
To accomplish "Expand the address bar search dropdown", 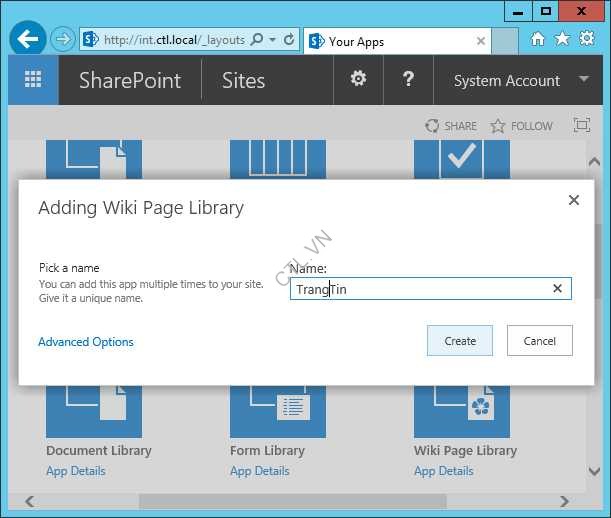I will pyautogui.click(x=271, y=40).
